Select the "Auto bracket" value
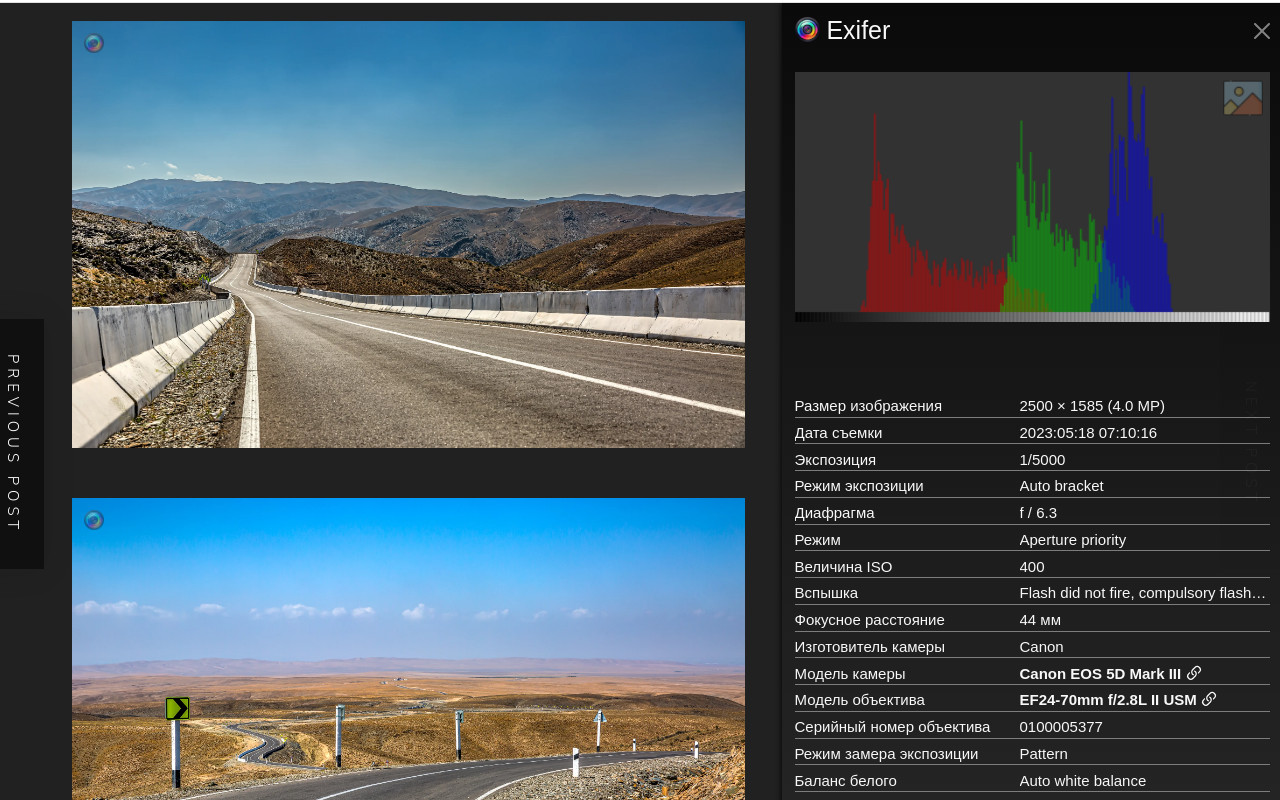Viewport: 1280px width, 800px height. tap(1061, 486)
